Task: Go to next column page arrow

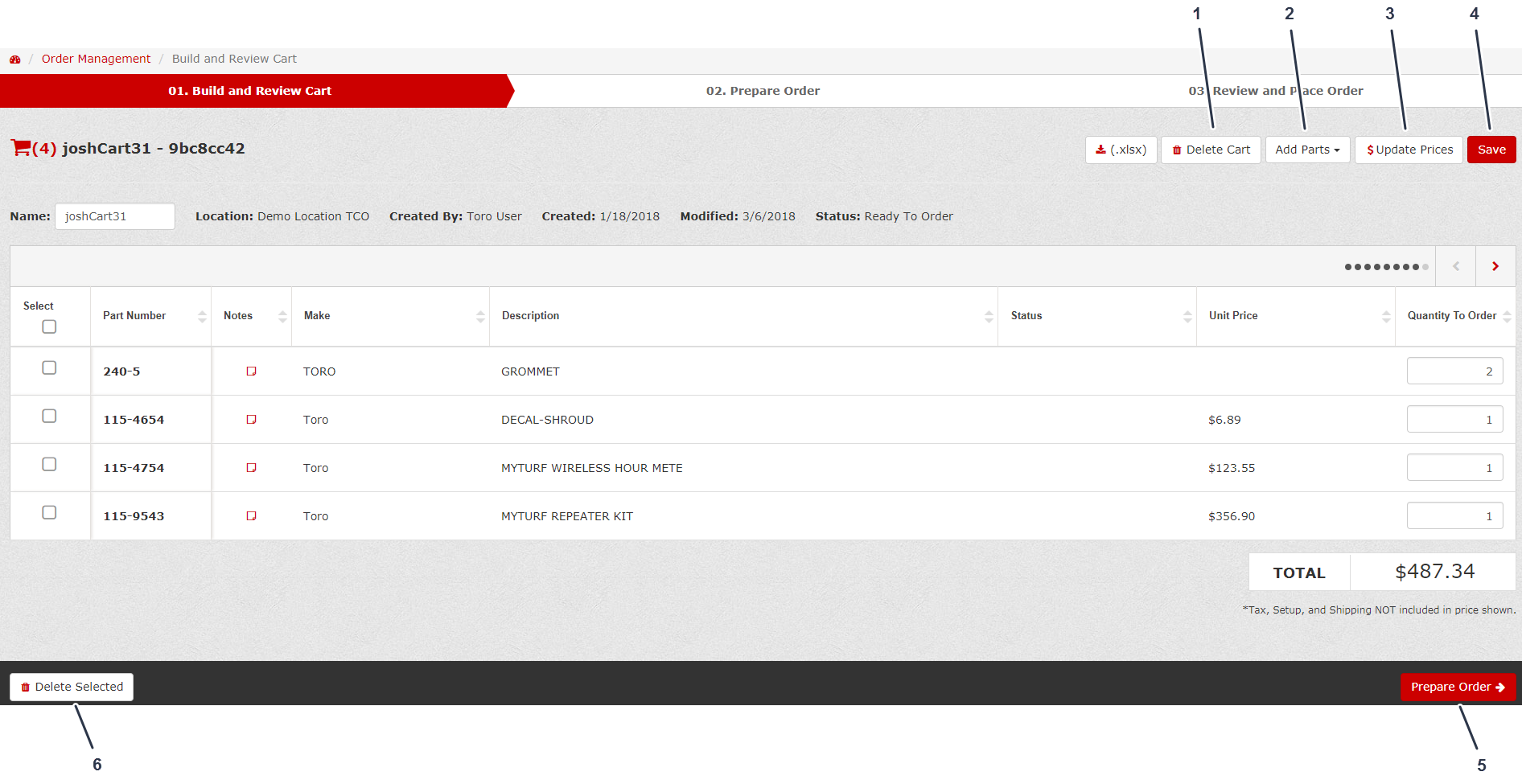Action: click(1495, 266)
